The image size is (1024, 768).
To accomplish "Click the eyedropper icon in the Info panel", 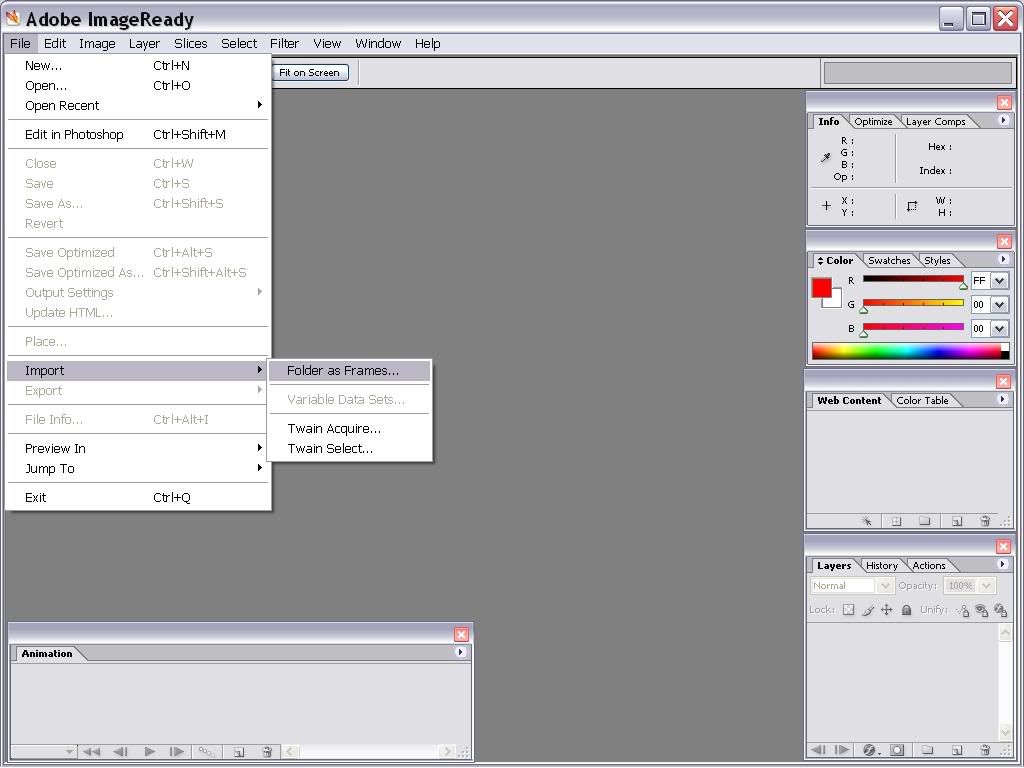I will click(x=826, y=158).
